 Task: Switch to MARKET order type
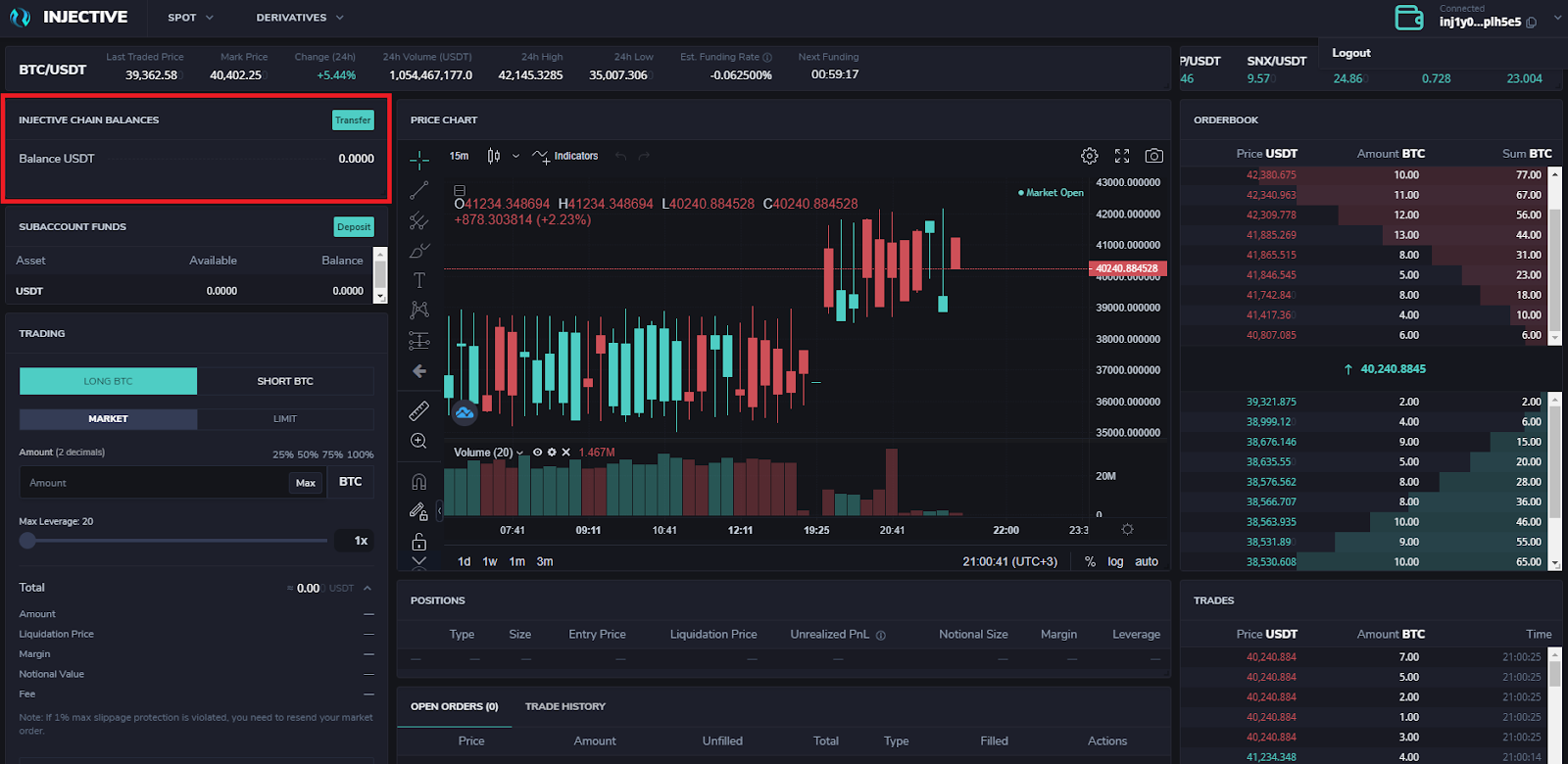[x=108, y=418]
